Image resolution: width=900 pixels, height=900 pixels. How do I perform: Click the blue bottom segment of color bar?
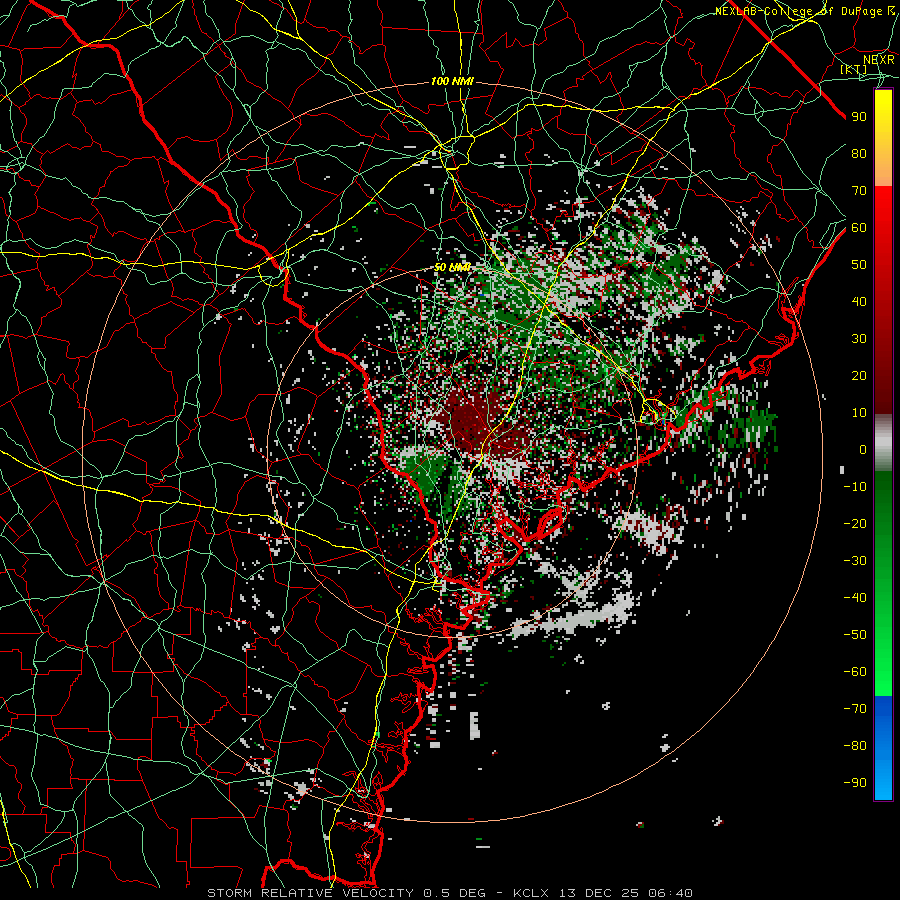pyautogui.click(x=883, y=748)
